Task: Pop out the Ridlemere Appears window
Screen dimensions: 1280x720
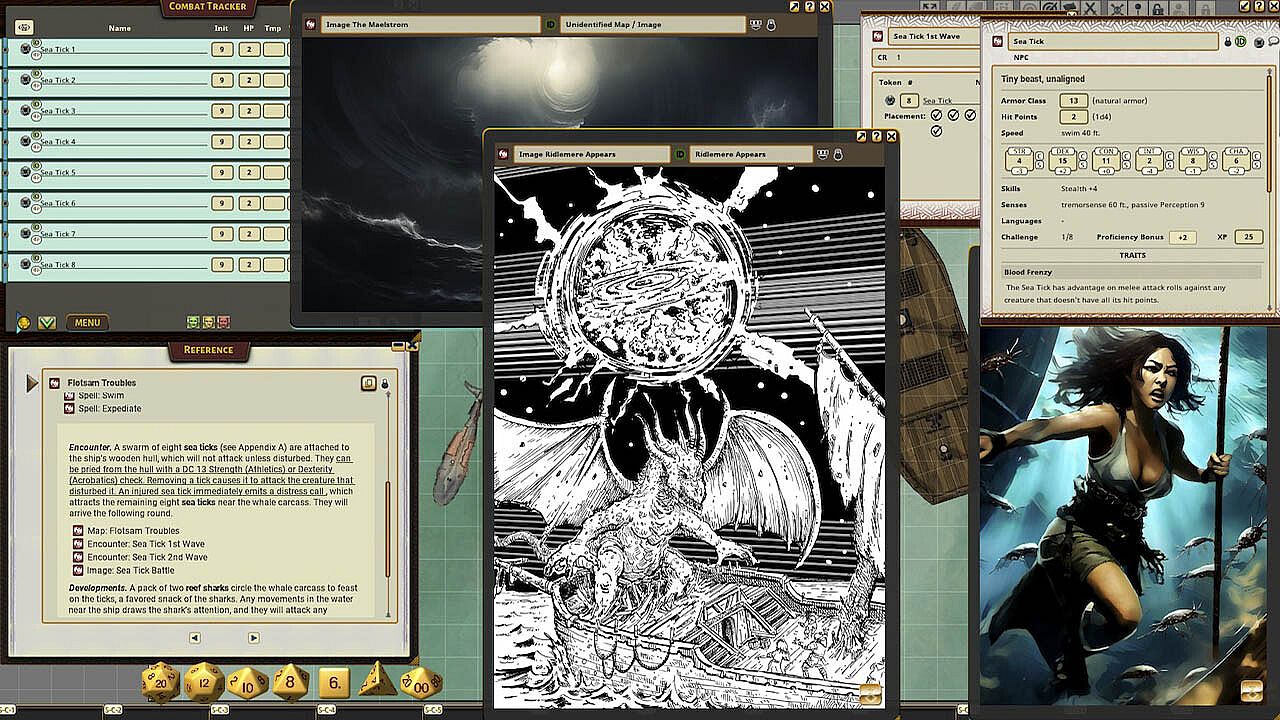Action: (861, 137)
